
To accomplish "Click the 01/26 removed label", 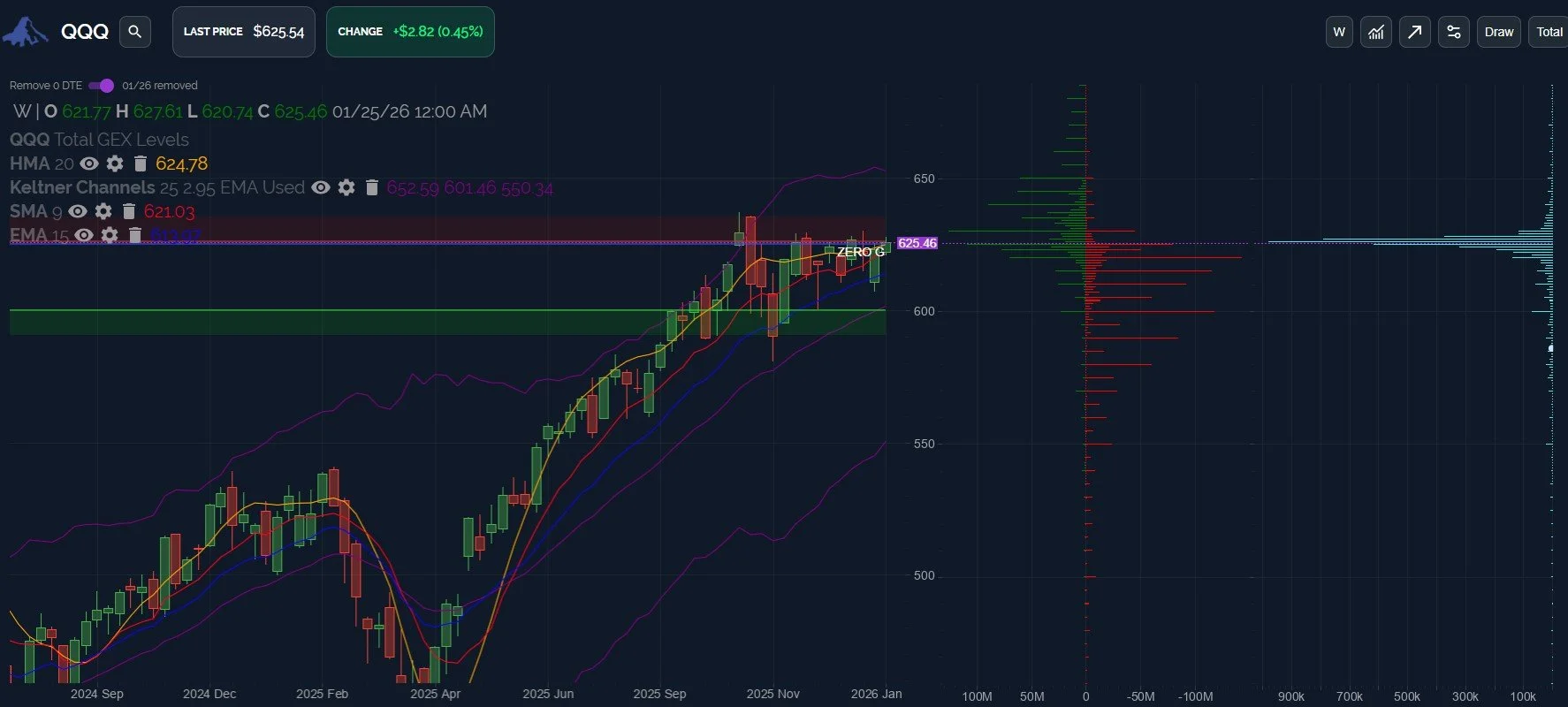I will 160,86.
